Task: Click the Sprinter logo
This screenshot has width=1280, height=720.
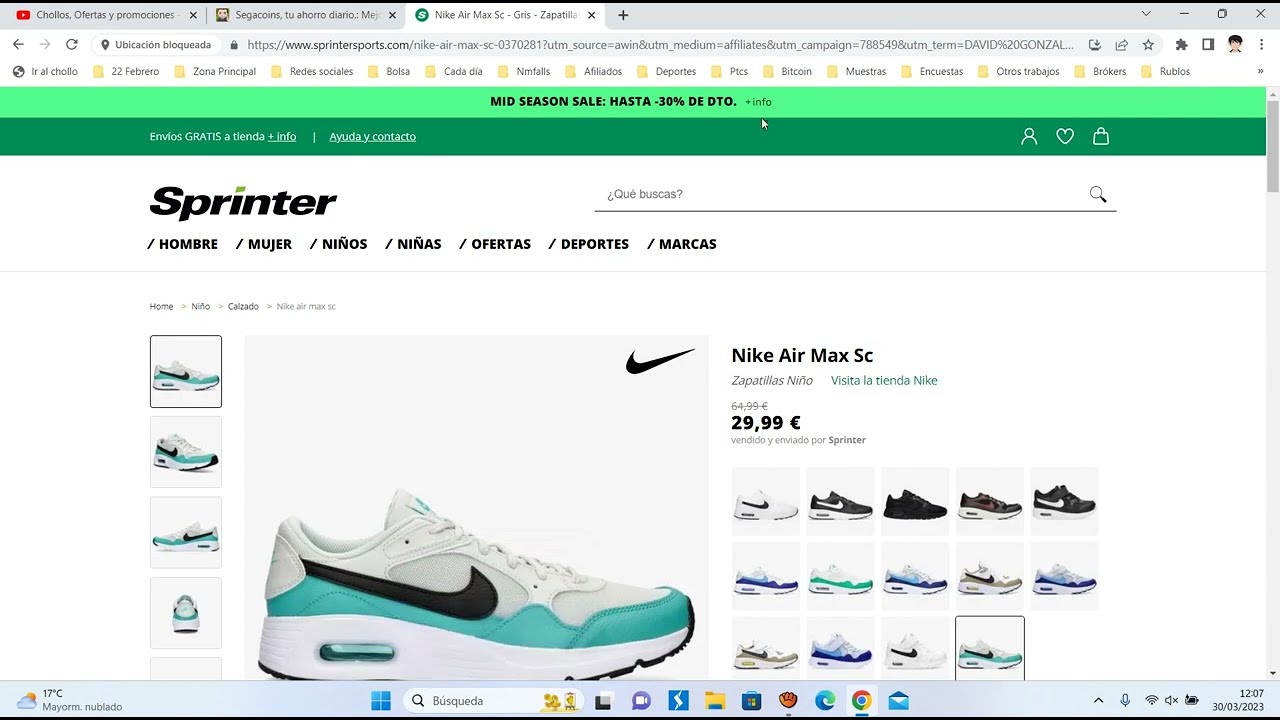Action: [x=243, y=203]
